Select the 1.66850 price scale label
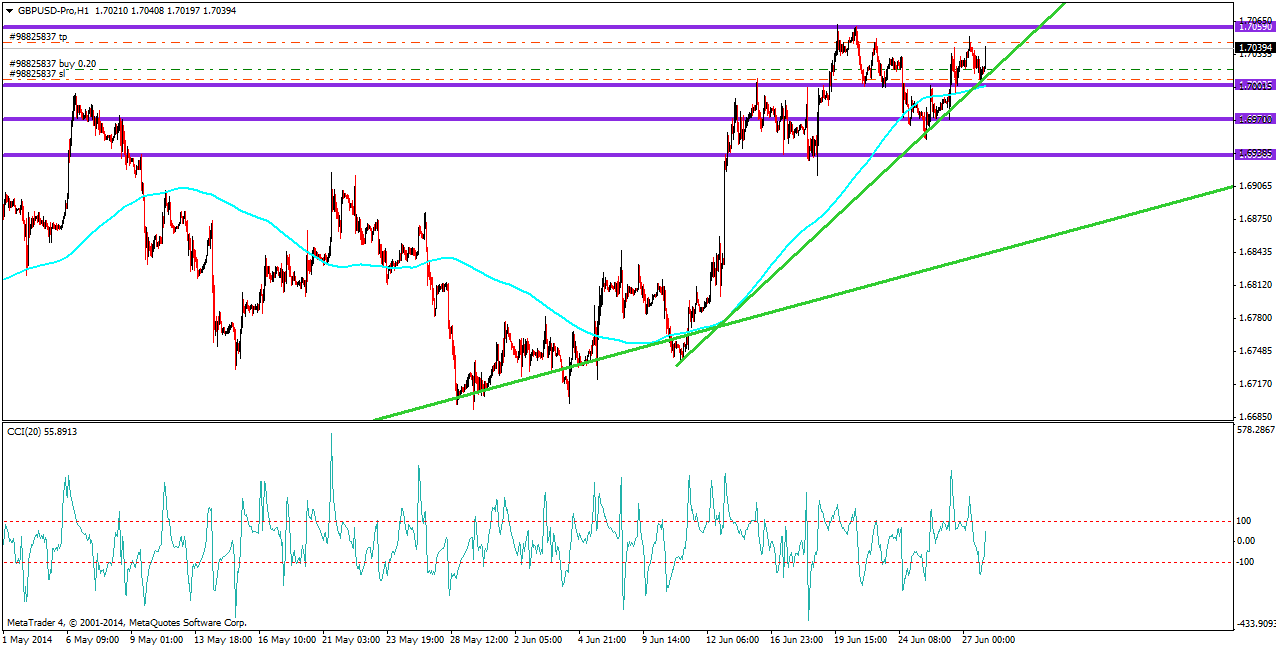The image size is (1276, 648). [1254, 416]
